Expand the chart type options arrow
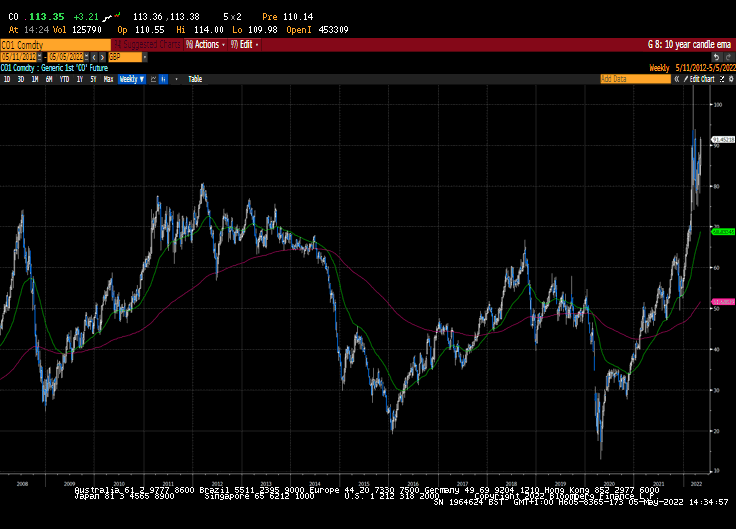 click(176, 79)
